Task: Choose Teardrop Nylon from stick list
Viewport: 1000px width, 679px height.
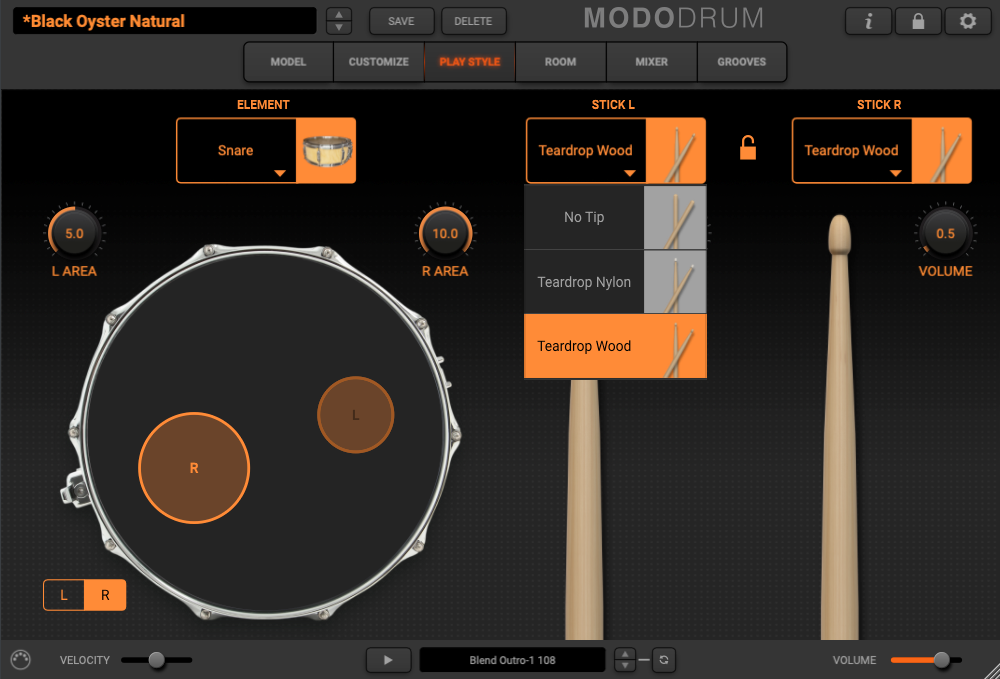Action: (615, 282)
